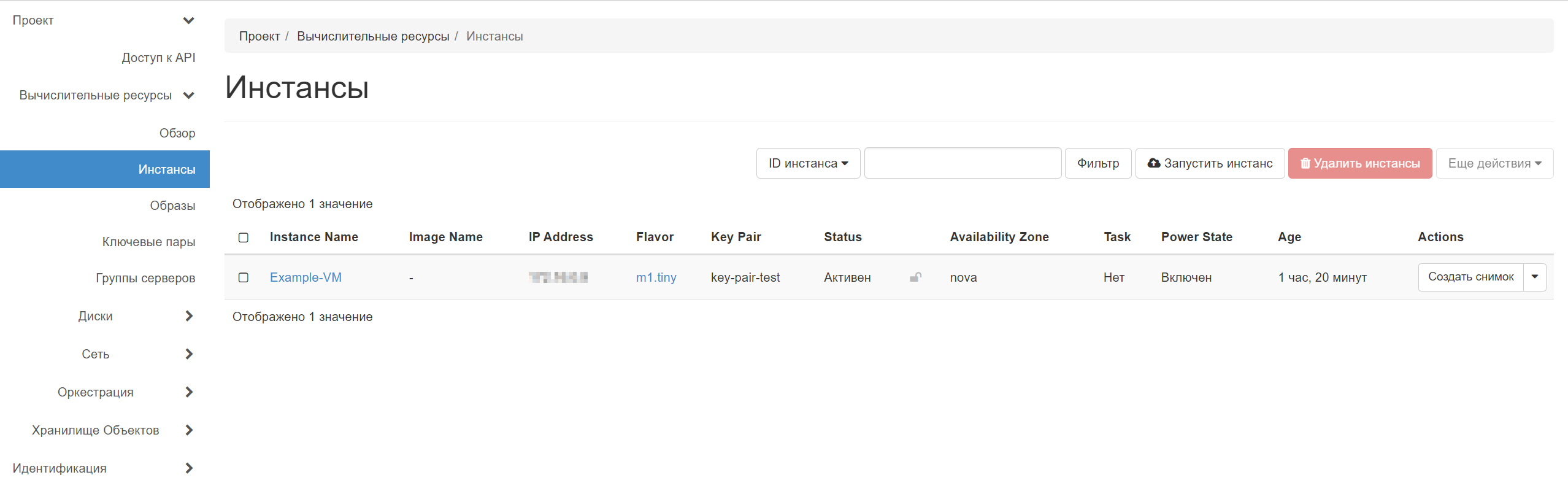1568x491 pixels.
Task: Expand the Сеть sidebar section
Action: click(x=188, y=354)
